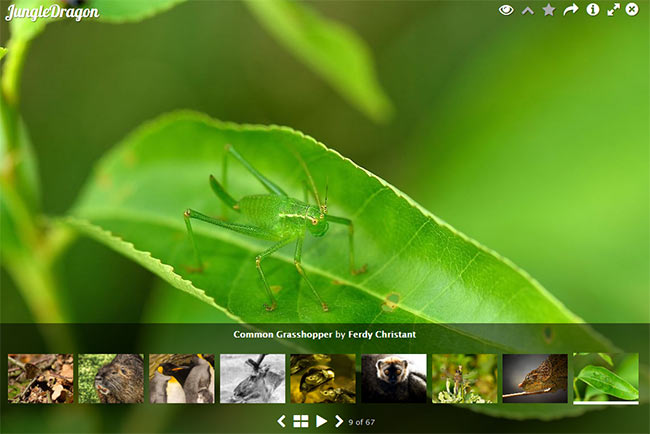Viewport: 650px width, 434px height.
Task: Close the photo viewer with X icon
Action: pos(632,10)
